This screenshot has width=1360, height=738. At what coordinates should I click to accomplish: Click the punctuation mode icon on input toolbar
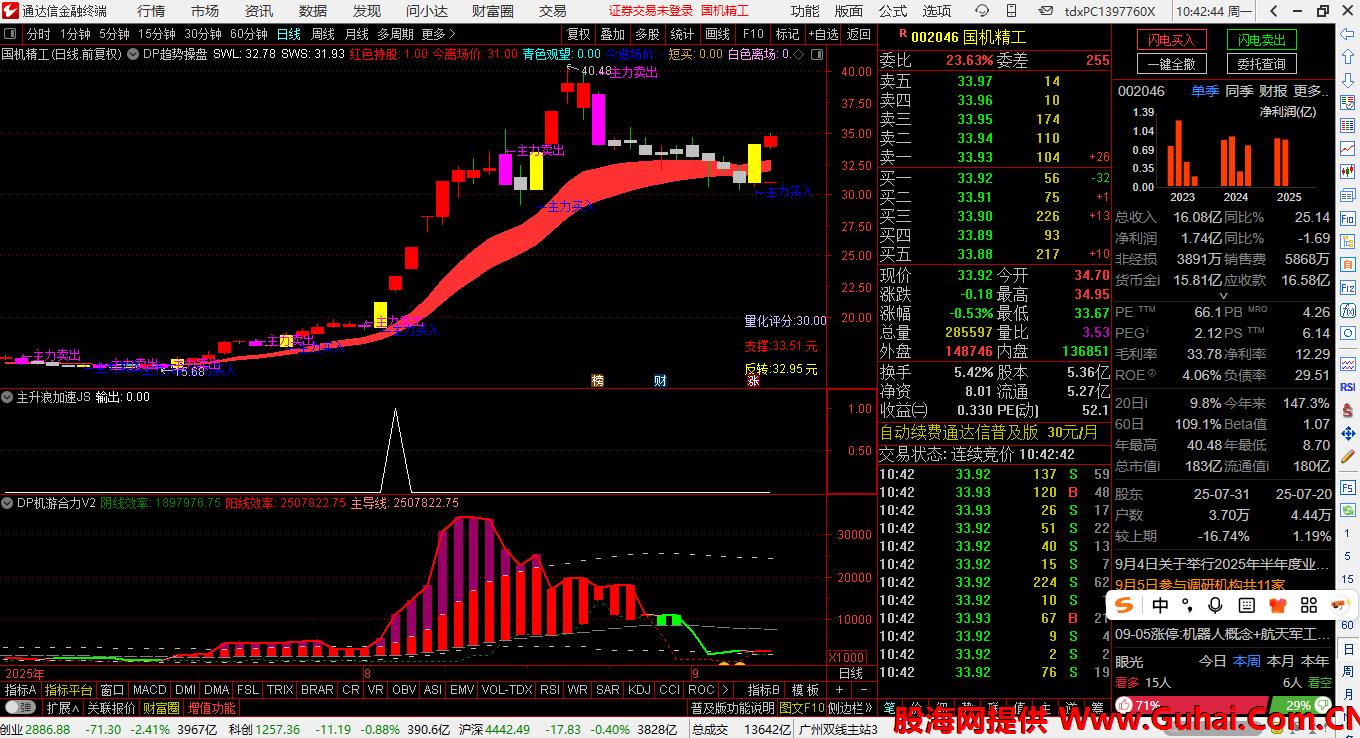pos(1187,606)
